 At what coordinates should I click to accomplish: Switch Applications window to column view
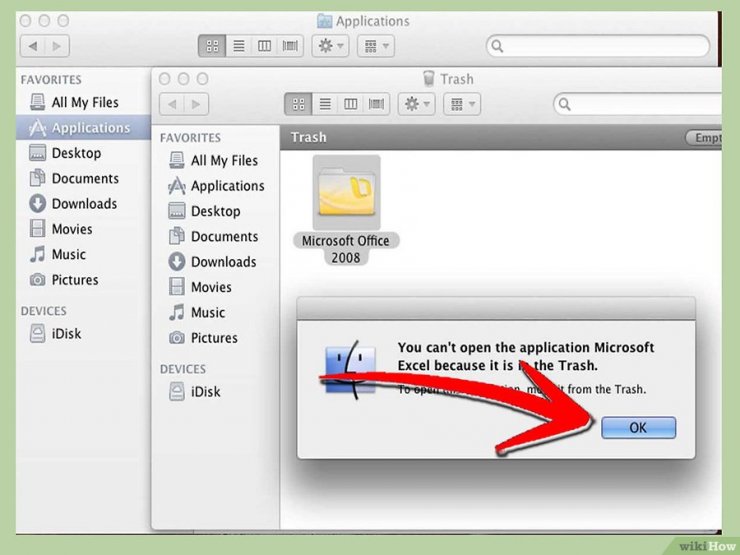(x=264, y=46)
